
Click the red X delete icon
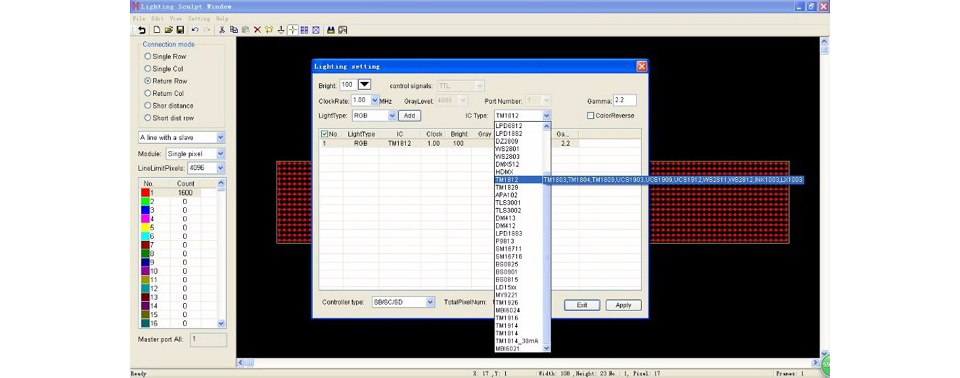point(257,29)
